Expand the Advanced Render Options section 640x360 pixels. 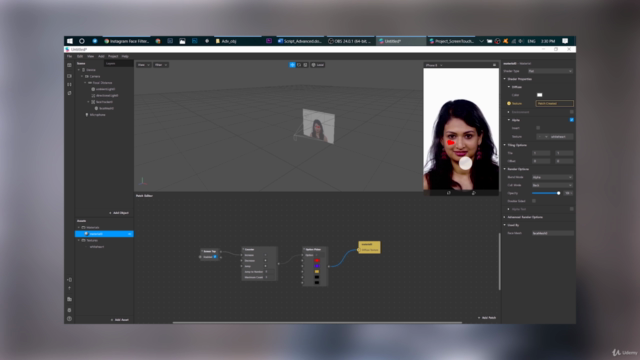click(x=504, y=217)
